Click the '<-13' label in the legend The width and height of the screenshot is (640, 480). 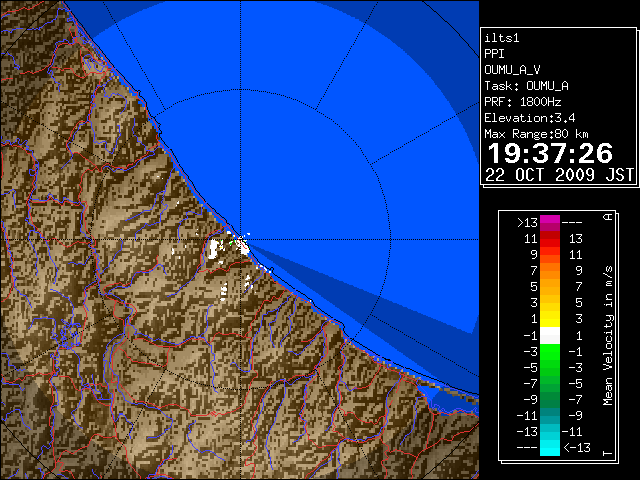577,447
